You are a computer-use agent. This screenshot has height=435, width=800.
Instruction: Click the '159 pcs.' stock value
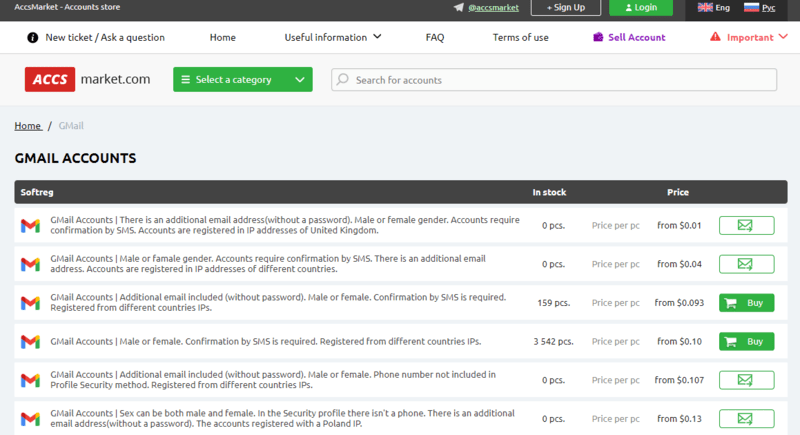point(554,303)
